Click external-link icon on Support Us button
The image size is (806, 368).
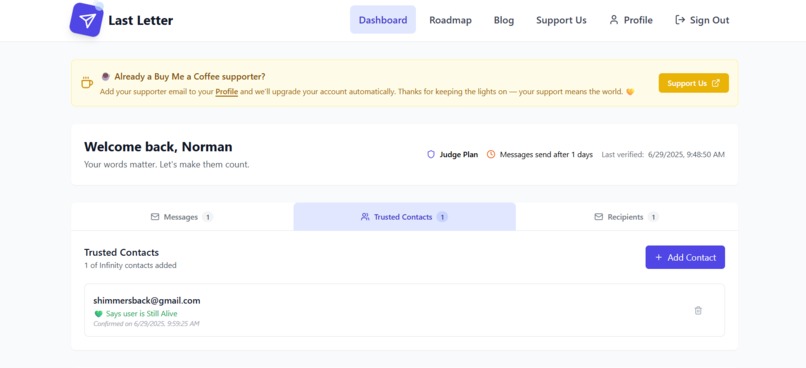716,83
